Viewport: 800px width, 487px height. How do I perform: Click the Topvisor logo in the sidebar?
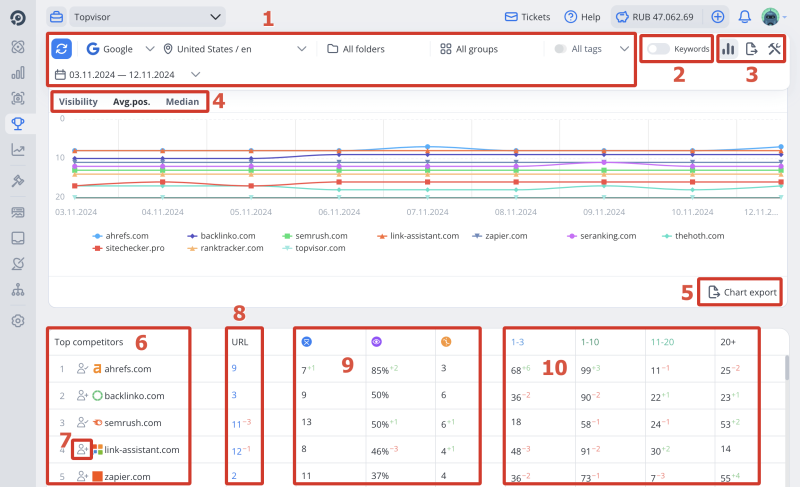[x=18, y=18]
